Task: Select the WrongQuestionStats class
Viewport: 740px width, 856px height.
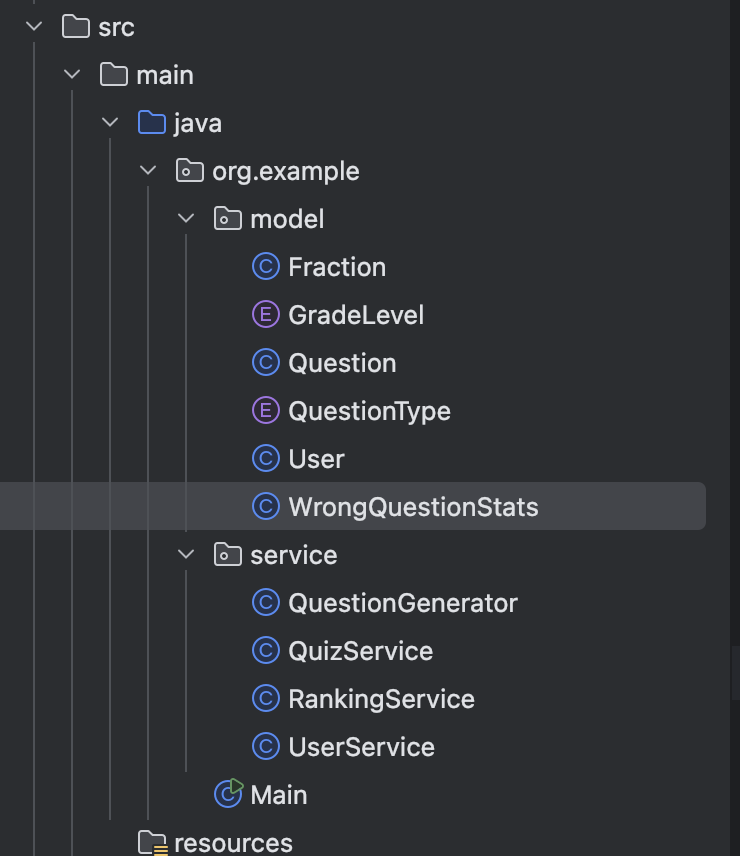Action: [x=413, y=507]
